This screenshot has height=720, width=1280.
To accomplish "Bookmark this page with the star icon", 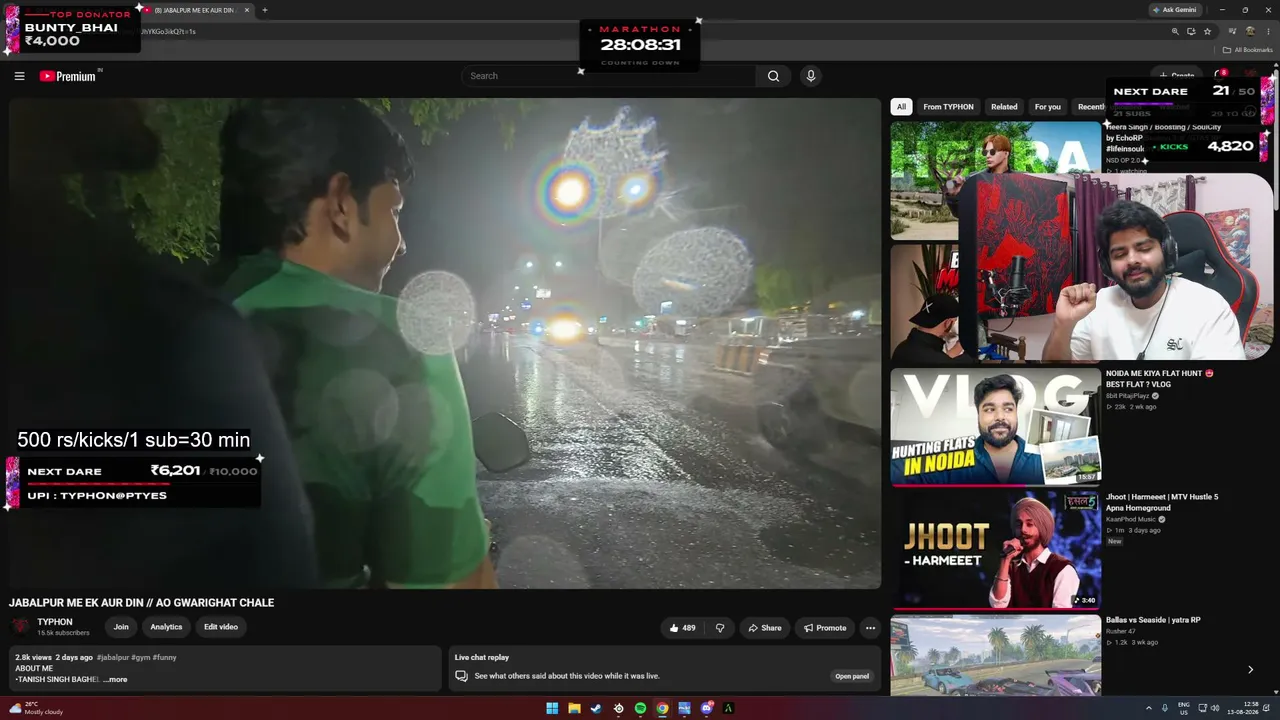I will [x=1207, y=31].
